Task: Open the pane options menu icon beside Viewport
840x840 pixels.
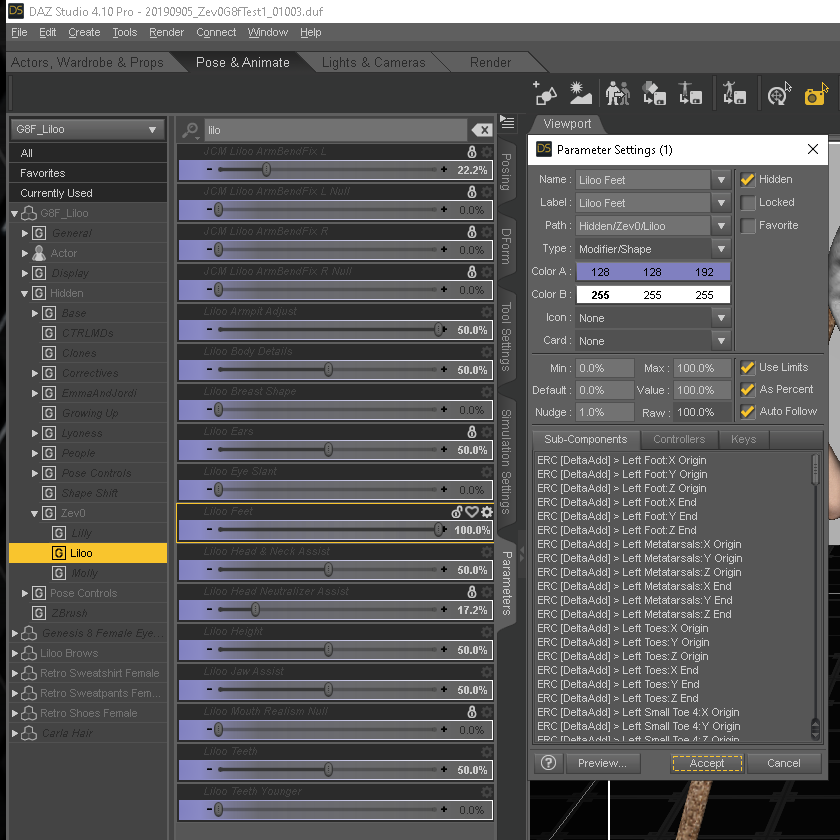Action: point(507,123)
